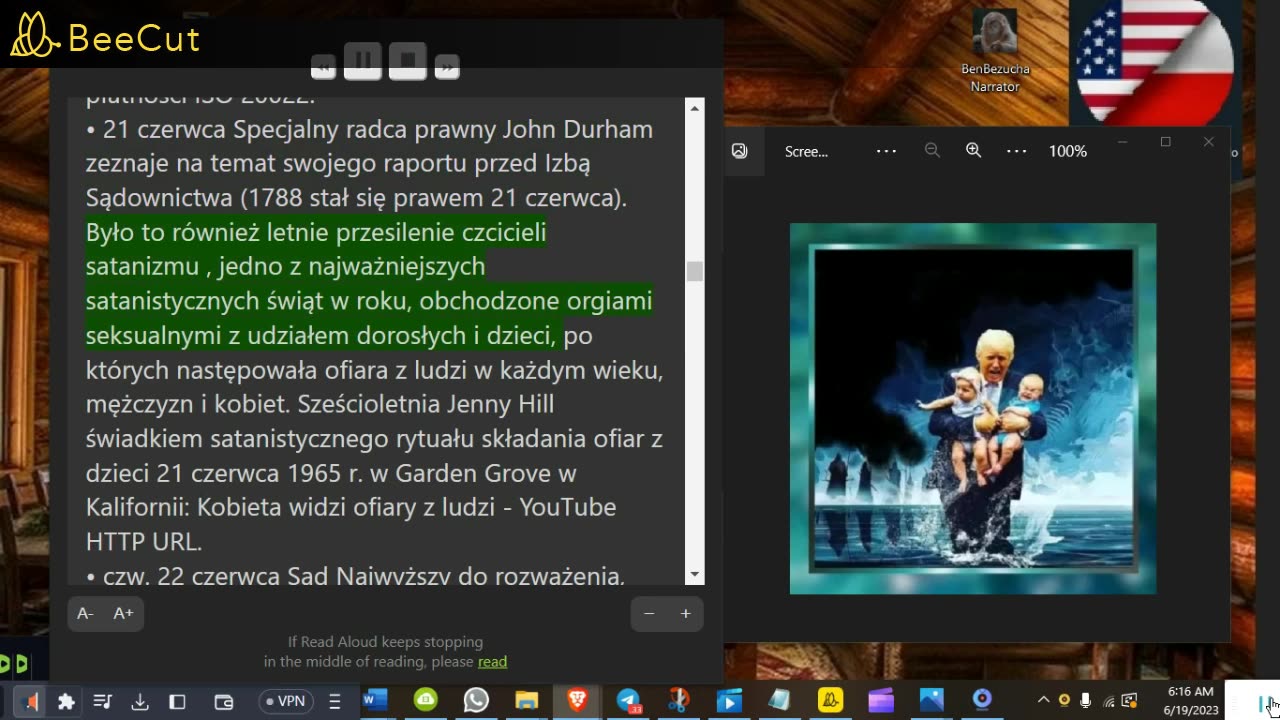Open the Brave wallet icon
Image resolution: width=1280 pixels, height=720 pixels.
(224, 702)
